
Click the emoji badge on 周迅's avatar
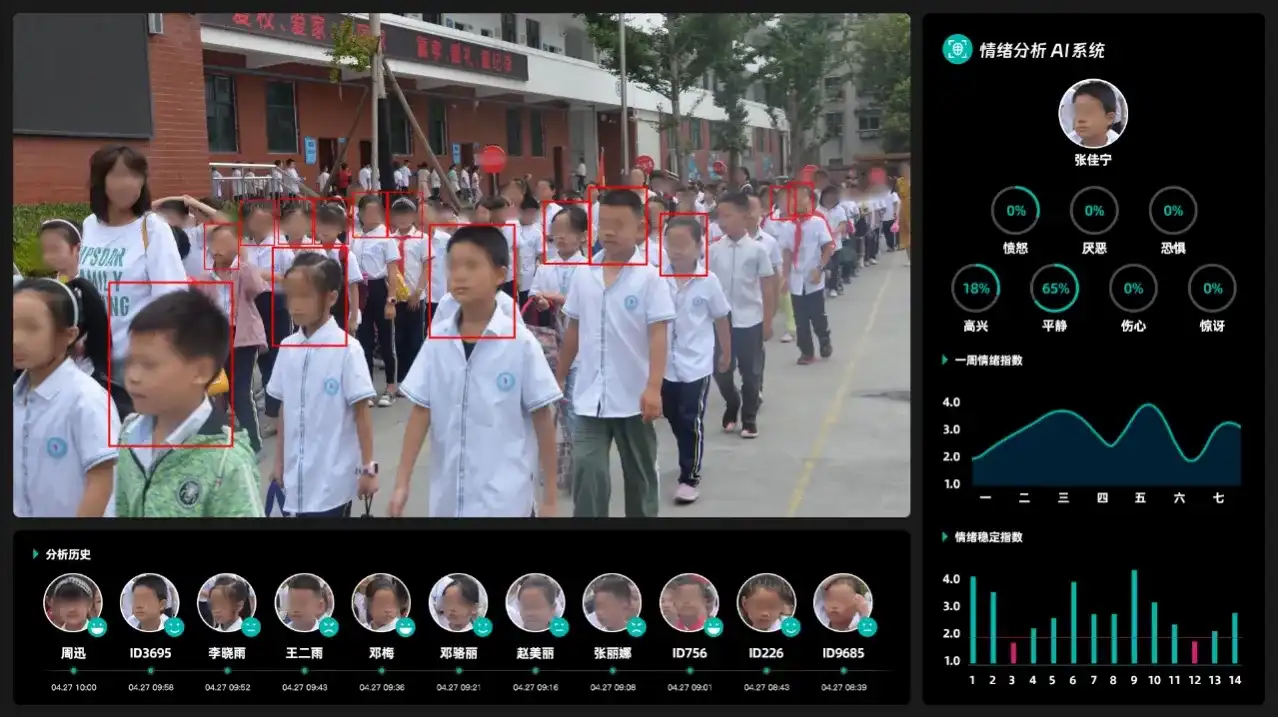(x=97, y=627)
